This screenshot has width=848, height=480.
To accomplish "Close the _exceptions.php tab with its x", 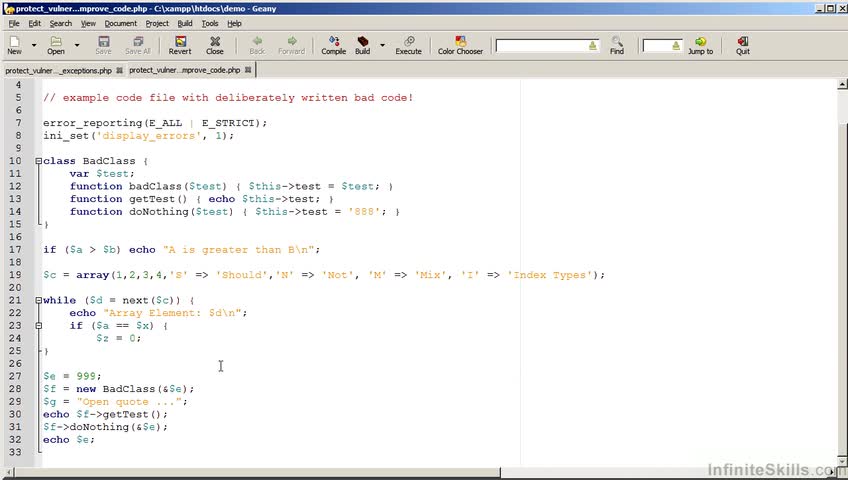I will coord(120,70).
